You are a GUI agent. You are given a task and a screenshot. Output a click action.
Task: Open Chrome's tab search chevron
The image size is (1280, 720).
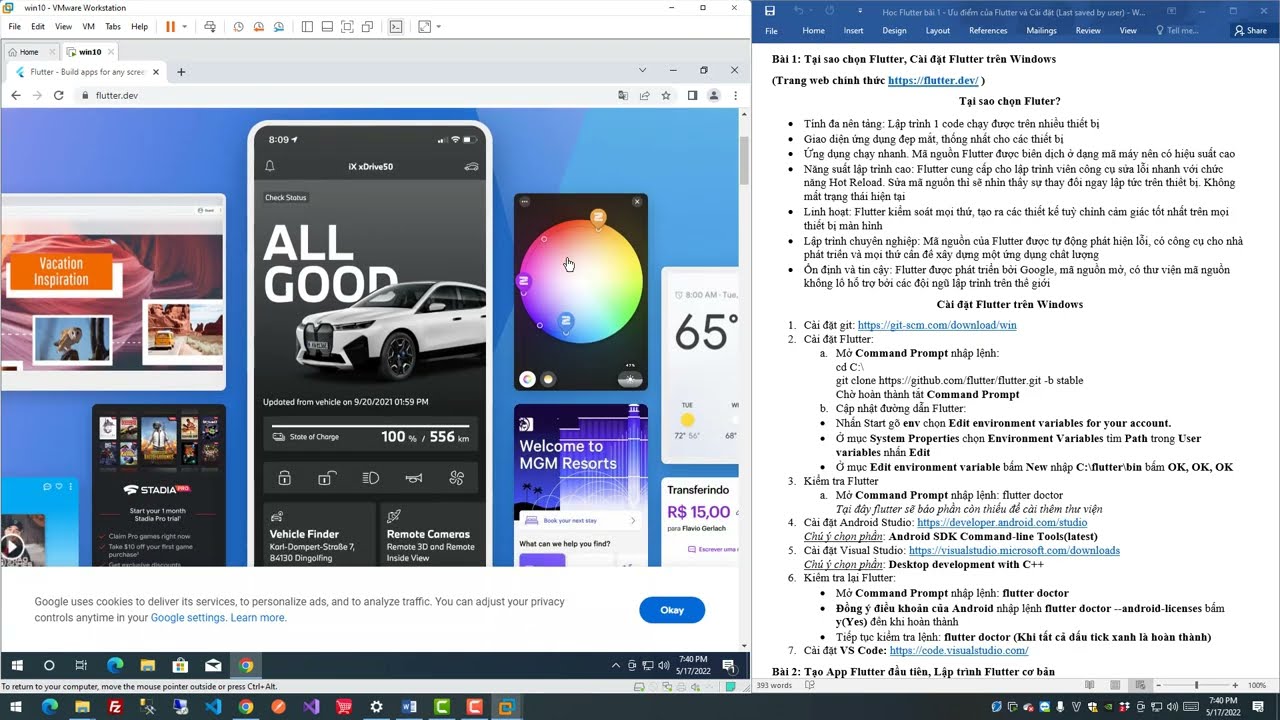point(643,71)
